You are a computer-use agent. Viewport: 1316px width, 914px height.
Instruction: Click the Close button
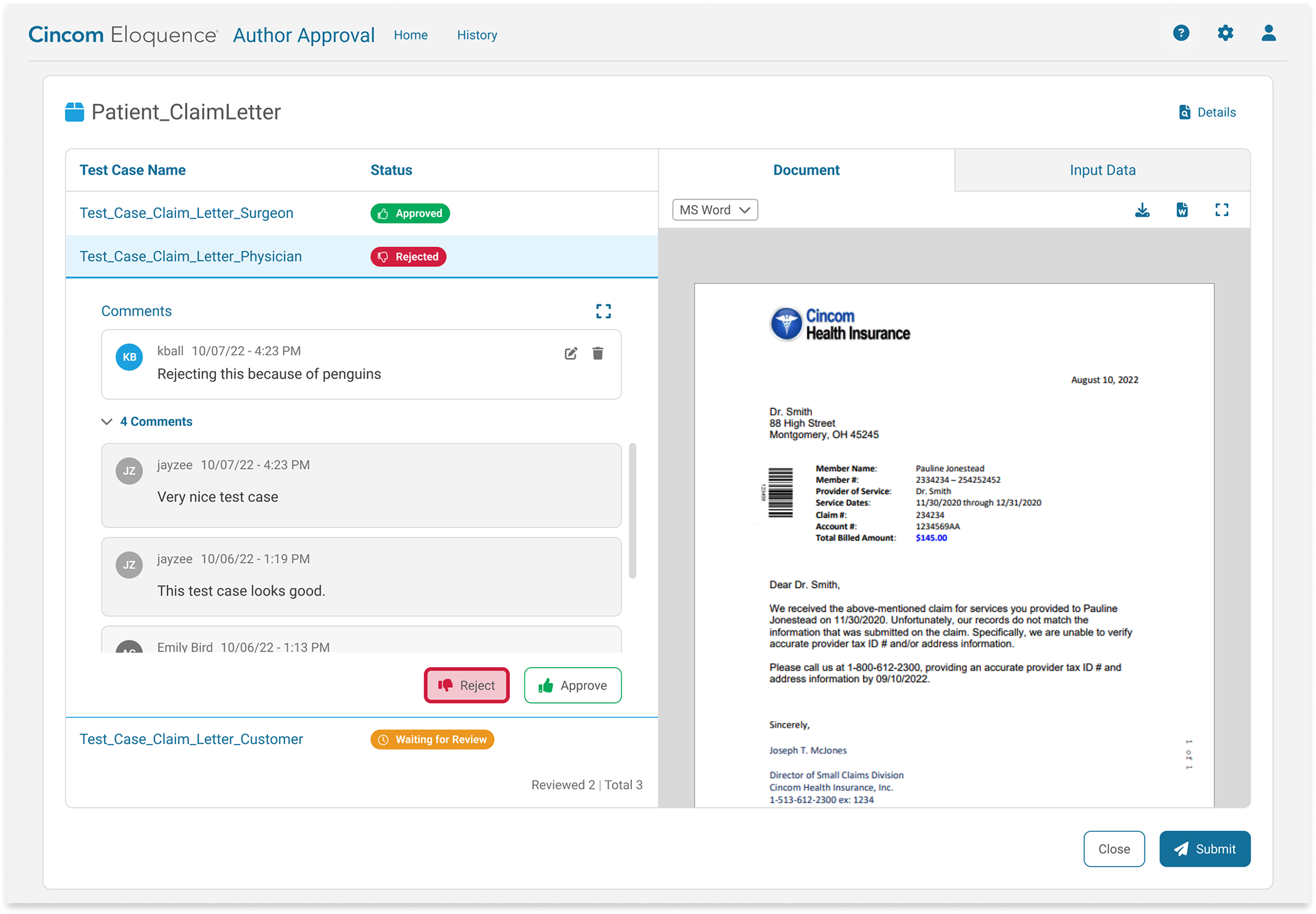(1114, 849)
